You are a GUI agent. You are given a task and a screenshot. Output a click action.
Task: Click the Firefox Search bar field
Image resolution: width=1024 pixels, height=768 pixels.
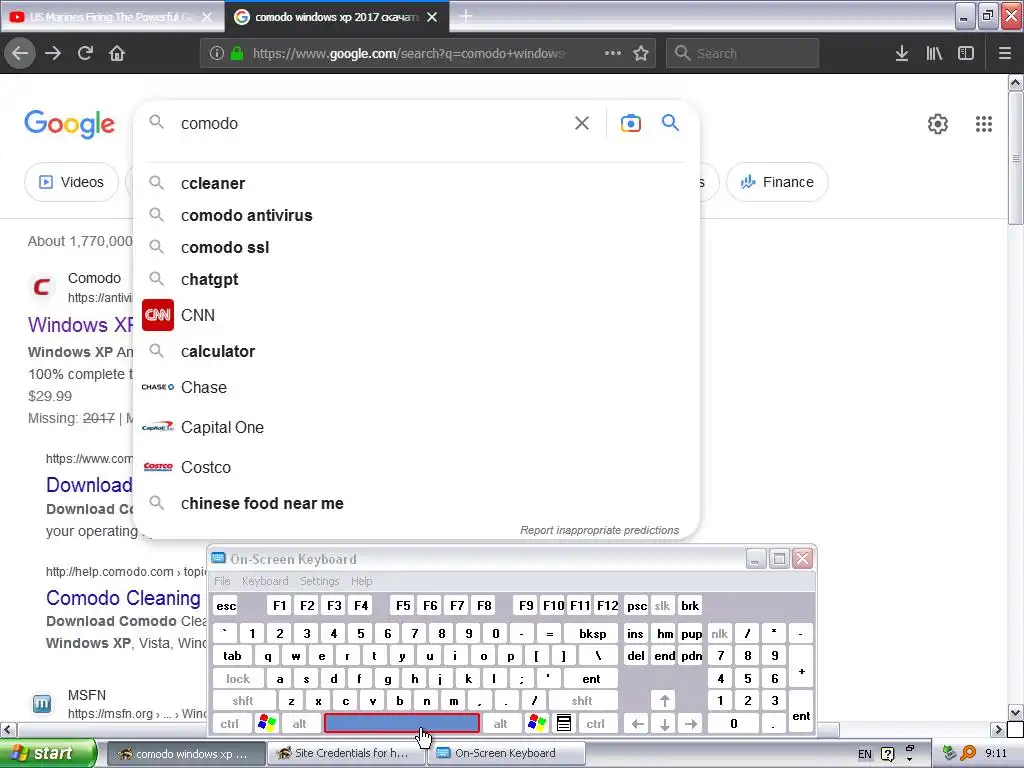pyautogui.click(x=743, y=53)
